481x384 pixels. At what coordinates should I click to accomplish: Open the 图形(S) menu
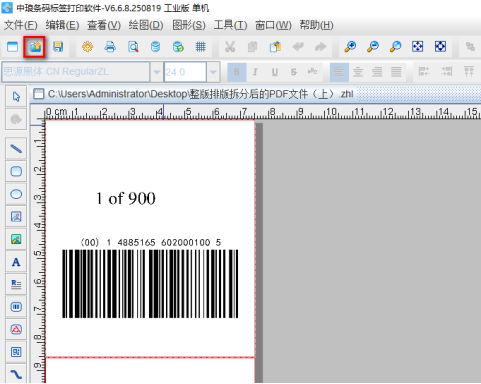(189, 25)
